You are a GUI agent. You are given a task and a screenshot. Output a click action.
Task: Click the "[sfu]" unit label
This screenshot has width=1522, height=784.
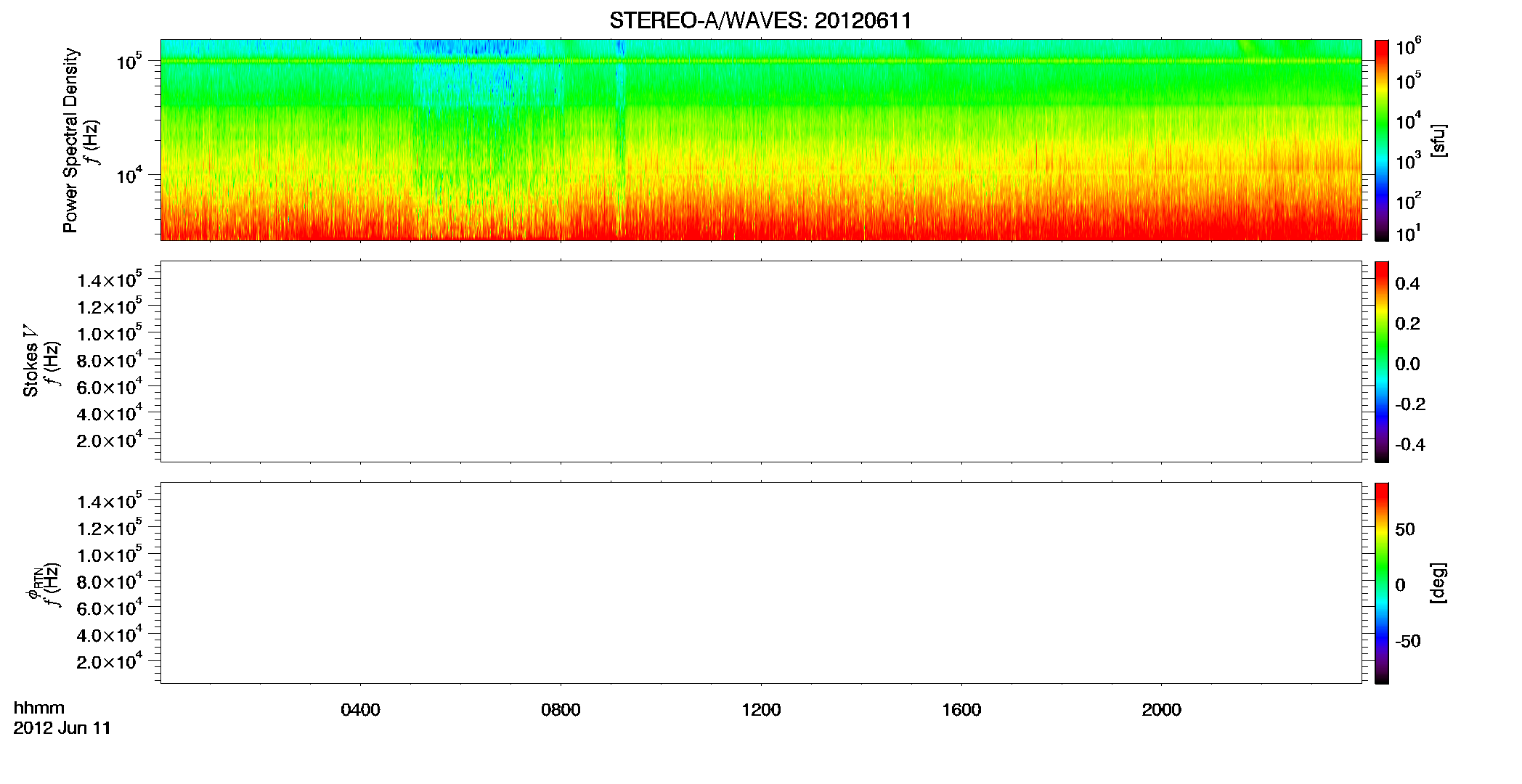click(x=1438, y=140)
